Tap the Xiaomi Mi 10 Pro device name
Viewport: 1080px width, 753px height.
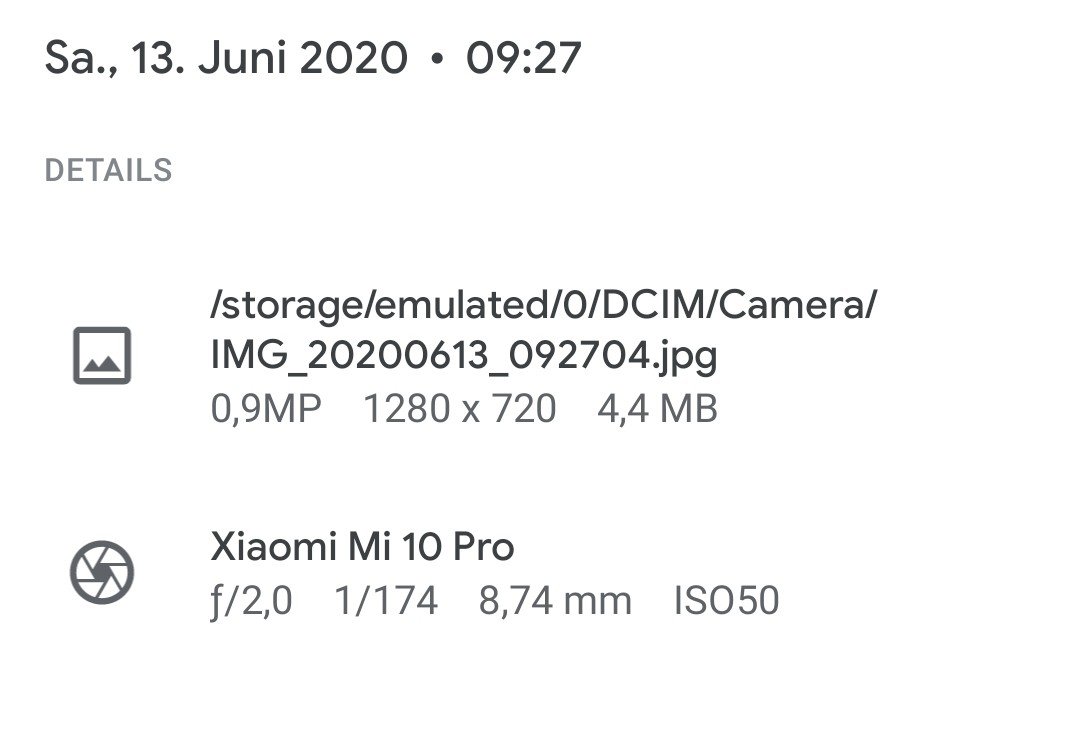(362, 547)
